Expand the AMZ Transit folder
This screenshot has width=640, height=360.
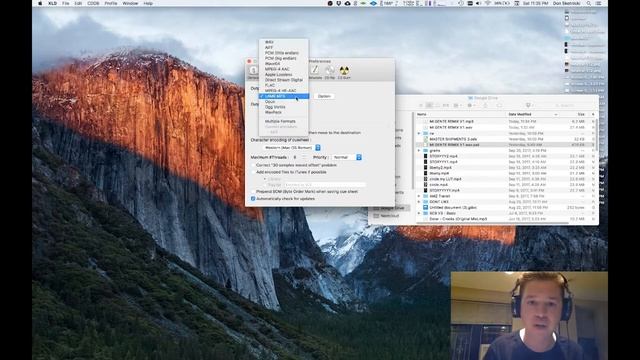[x=419, y=196]
